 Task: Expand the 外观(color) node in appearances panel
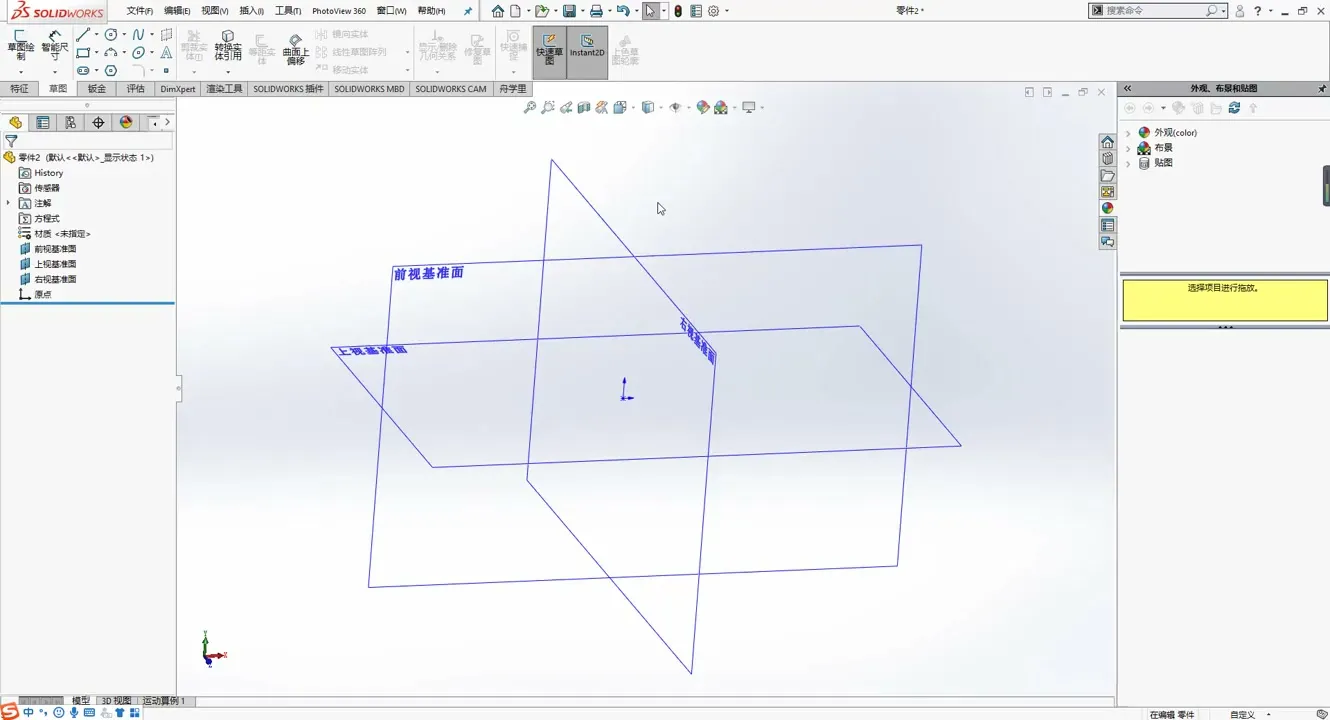coord(1128,133)
